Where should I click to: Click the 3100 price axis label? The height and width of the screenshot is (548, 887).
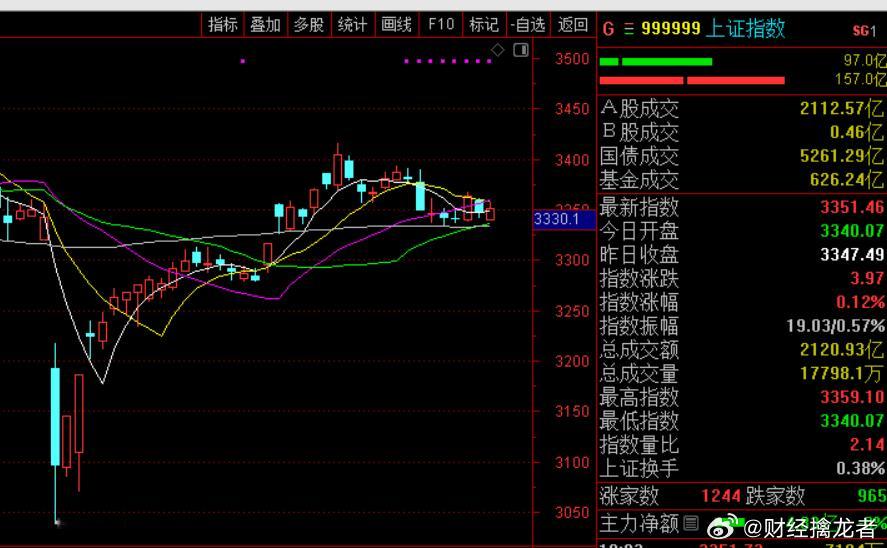(572, 463)
